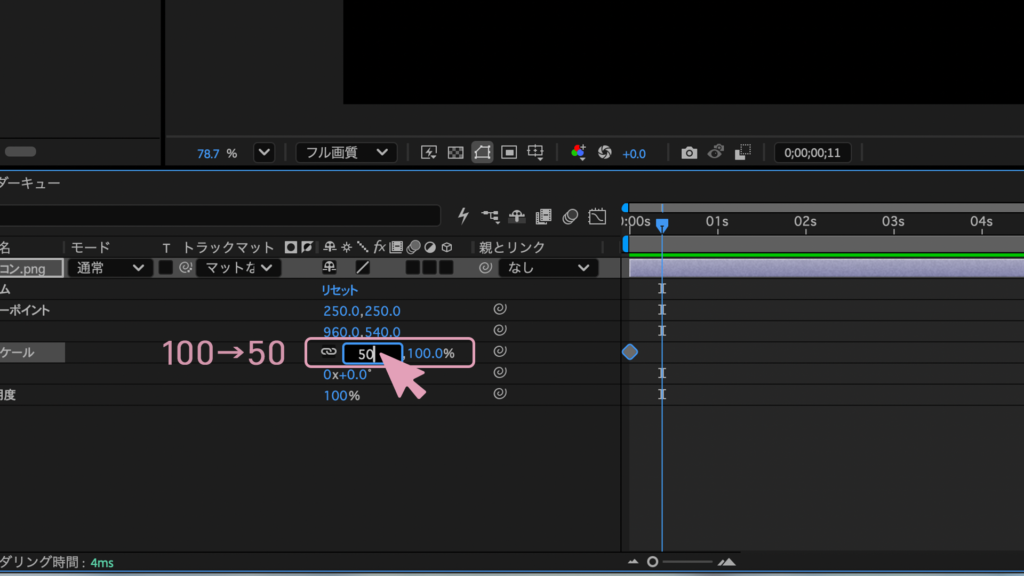Image resolution: width=1024 pixels, height=576 pixels.
Task: Click the timeline search field
Action: (x=220, y=216)
